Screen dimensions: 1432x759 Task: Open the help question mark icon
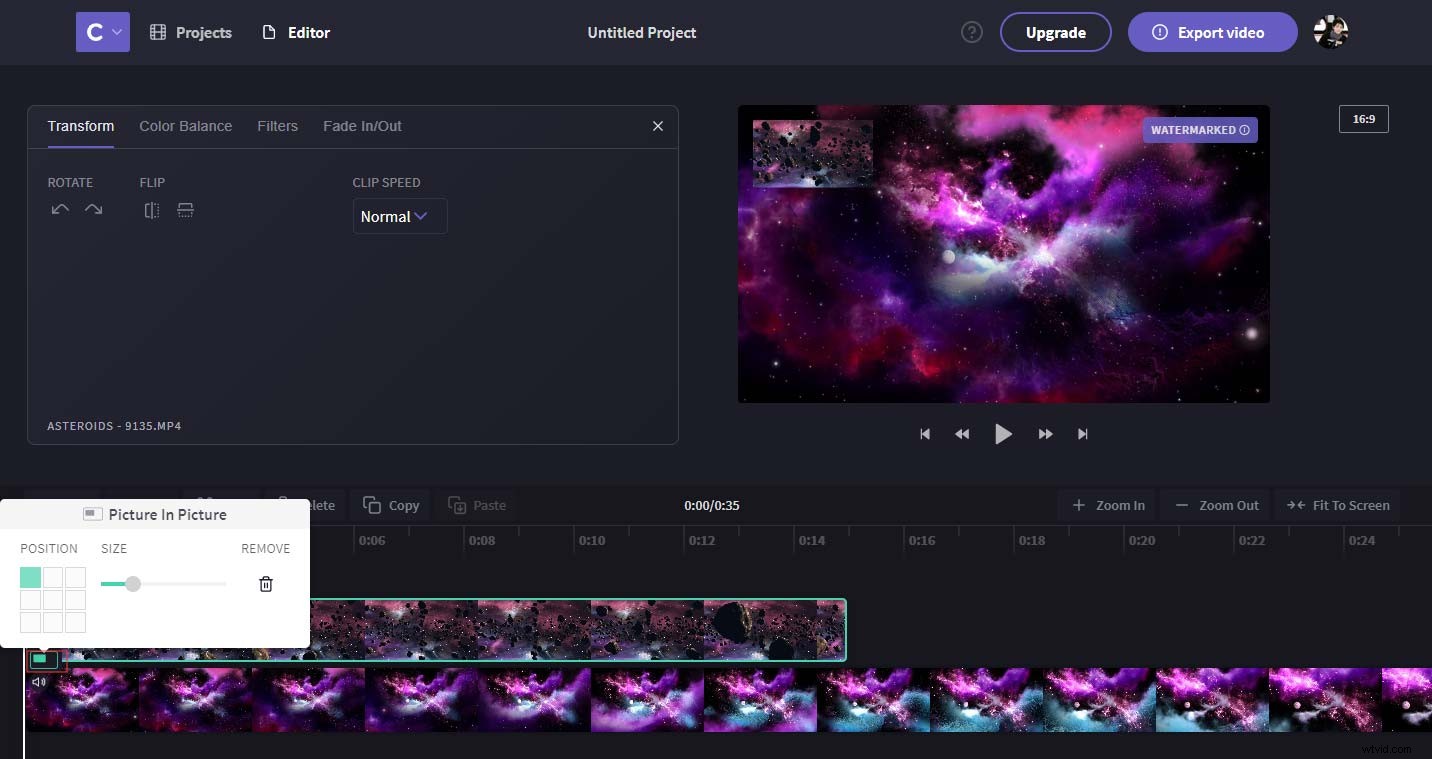(971, 31)
